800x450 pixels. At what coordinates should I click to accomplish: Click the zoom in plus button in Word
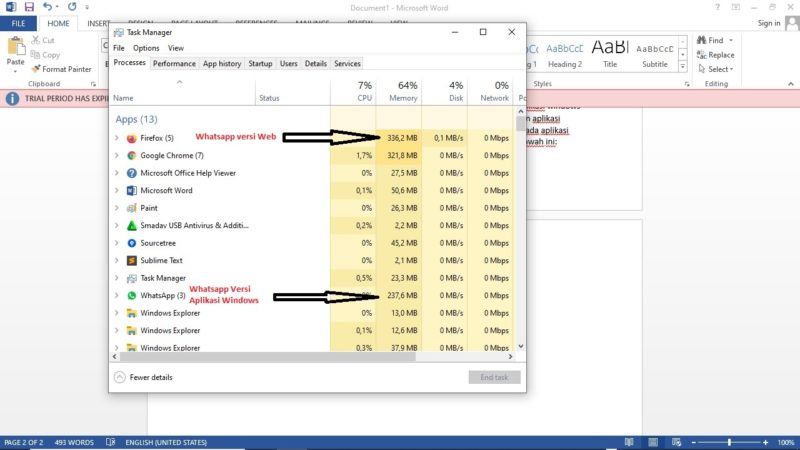[765, 442]
